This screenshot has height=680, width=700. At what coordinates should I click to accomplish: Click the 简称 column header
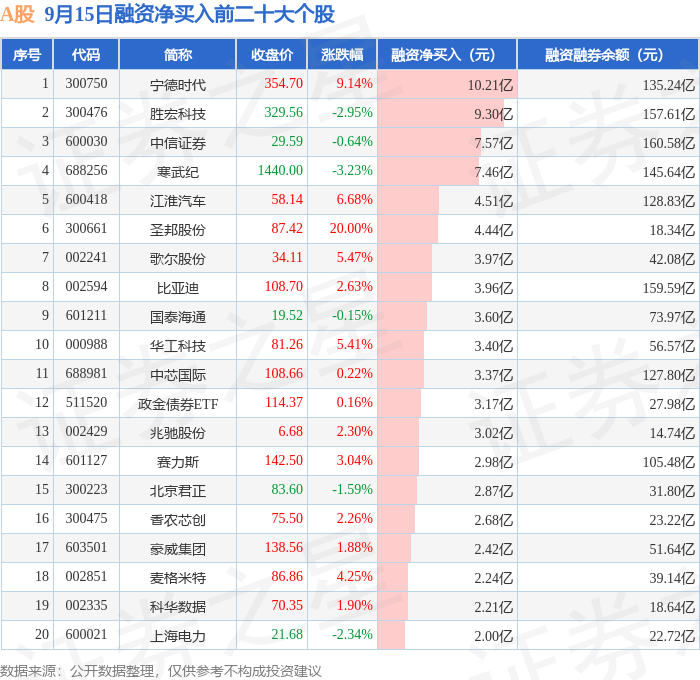tap(177, 54)
